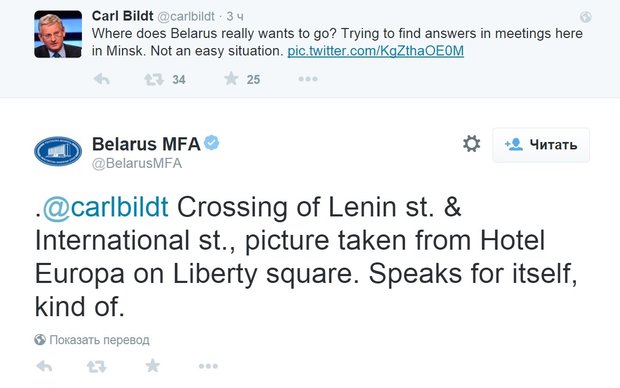The image size is (620, 388).
Task: Click Carl Bildt's name
Action: [122, 16]
